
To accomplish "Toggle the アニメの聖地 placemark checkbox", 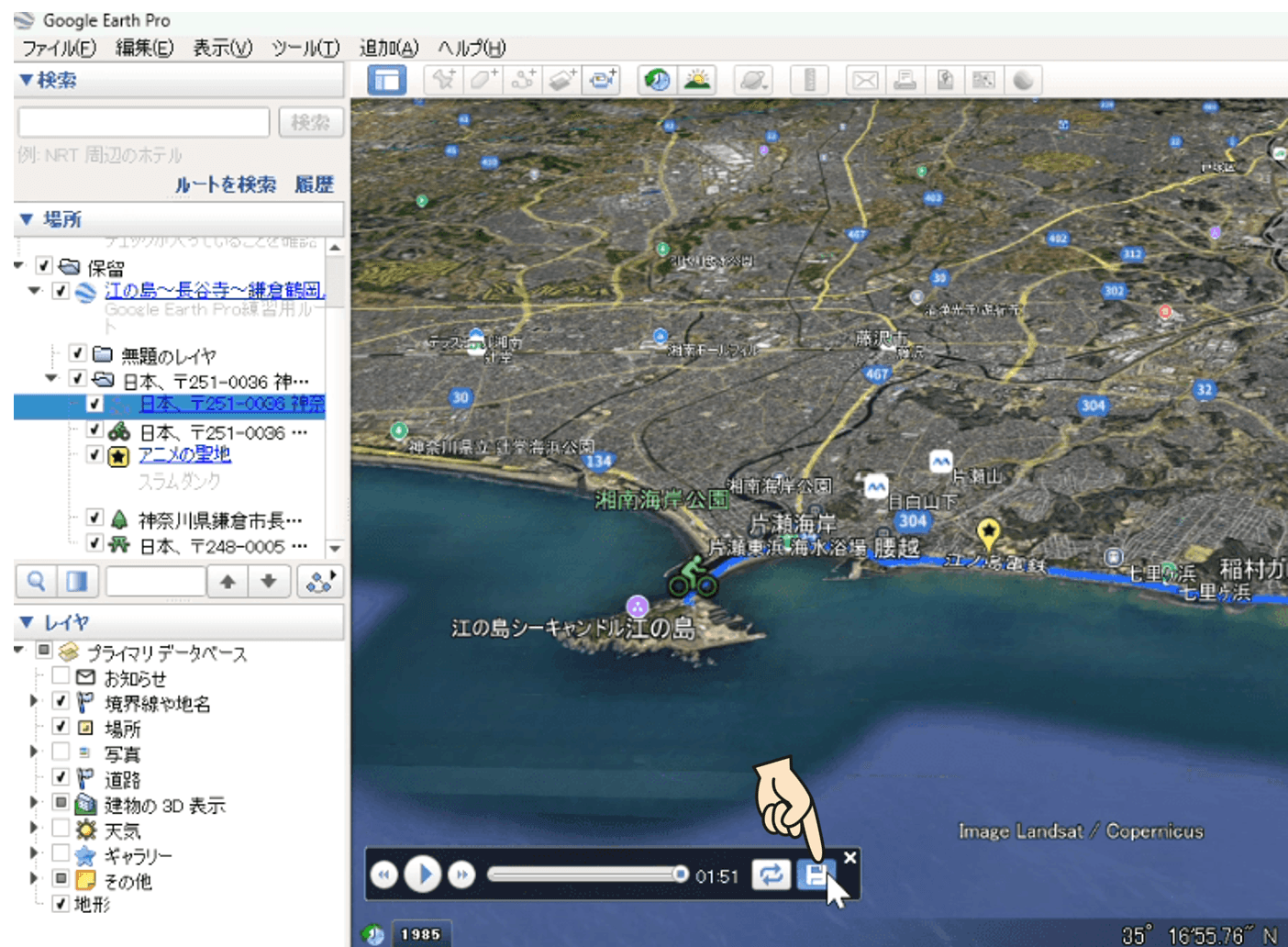I will [94, 454].
